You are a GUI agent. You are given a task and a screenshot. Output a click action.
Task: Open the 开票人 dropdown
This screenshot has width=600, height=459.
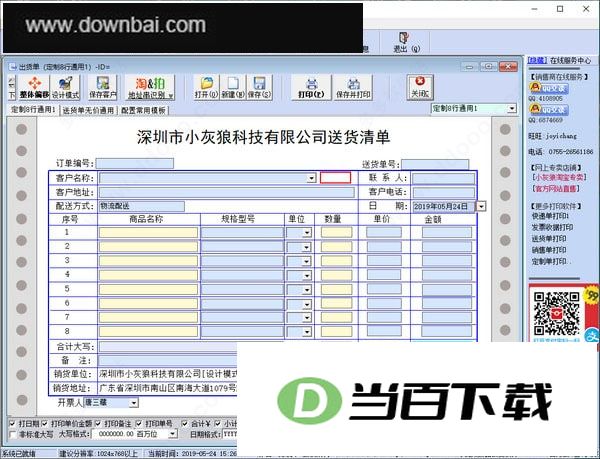coord(133,403)
